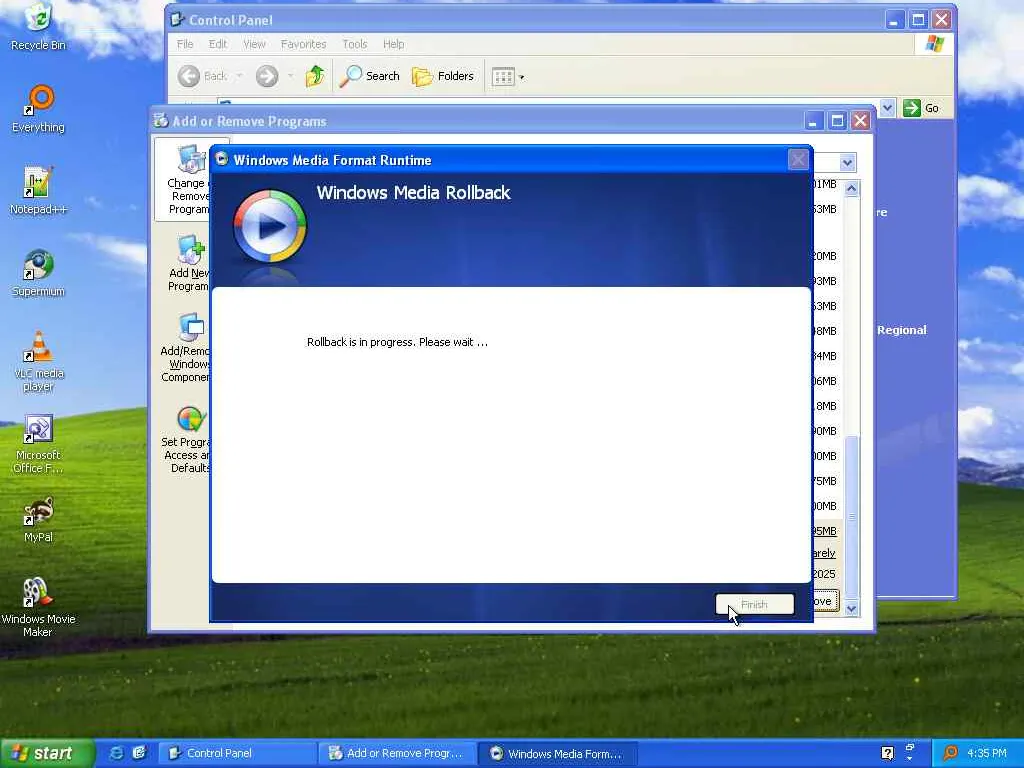Viewport: 1024px width, 768px height.
Task: Click the 4:35 PM taskbar clock
Action: pos(987,753)
